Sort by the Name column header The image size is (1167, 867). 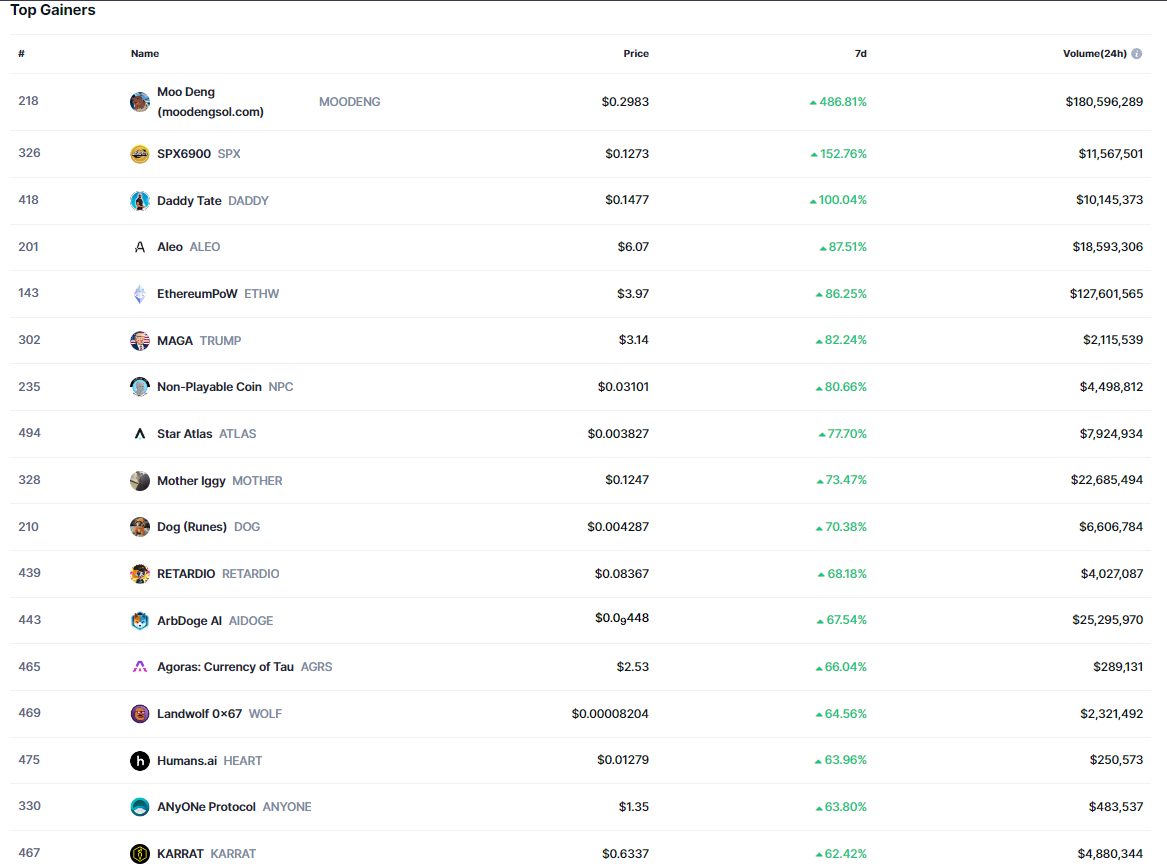(145, 54)
